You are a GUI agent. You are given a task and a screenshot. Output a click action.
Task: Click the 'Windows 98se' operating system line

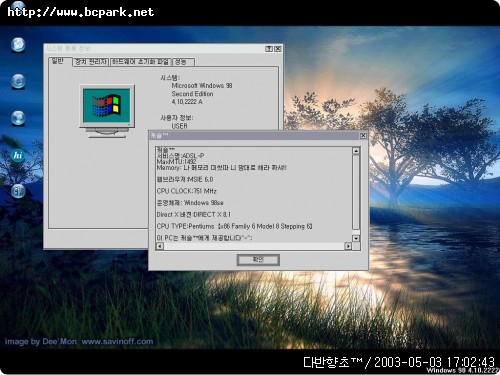[190, 203]
